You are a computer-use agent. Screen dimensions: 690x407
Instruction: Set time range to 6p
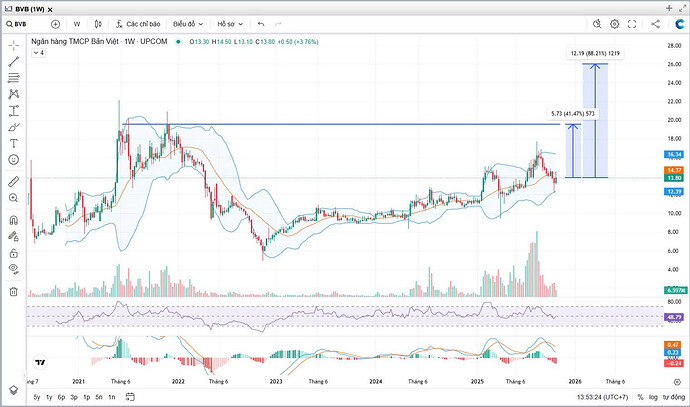click(62, 397)
